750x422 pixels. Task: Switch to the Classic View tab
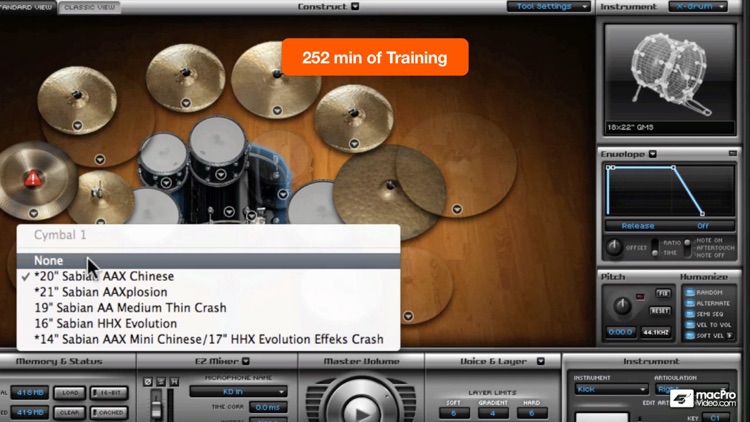89,7
